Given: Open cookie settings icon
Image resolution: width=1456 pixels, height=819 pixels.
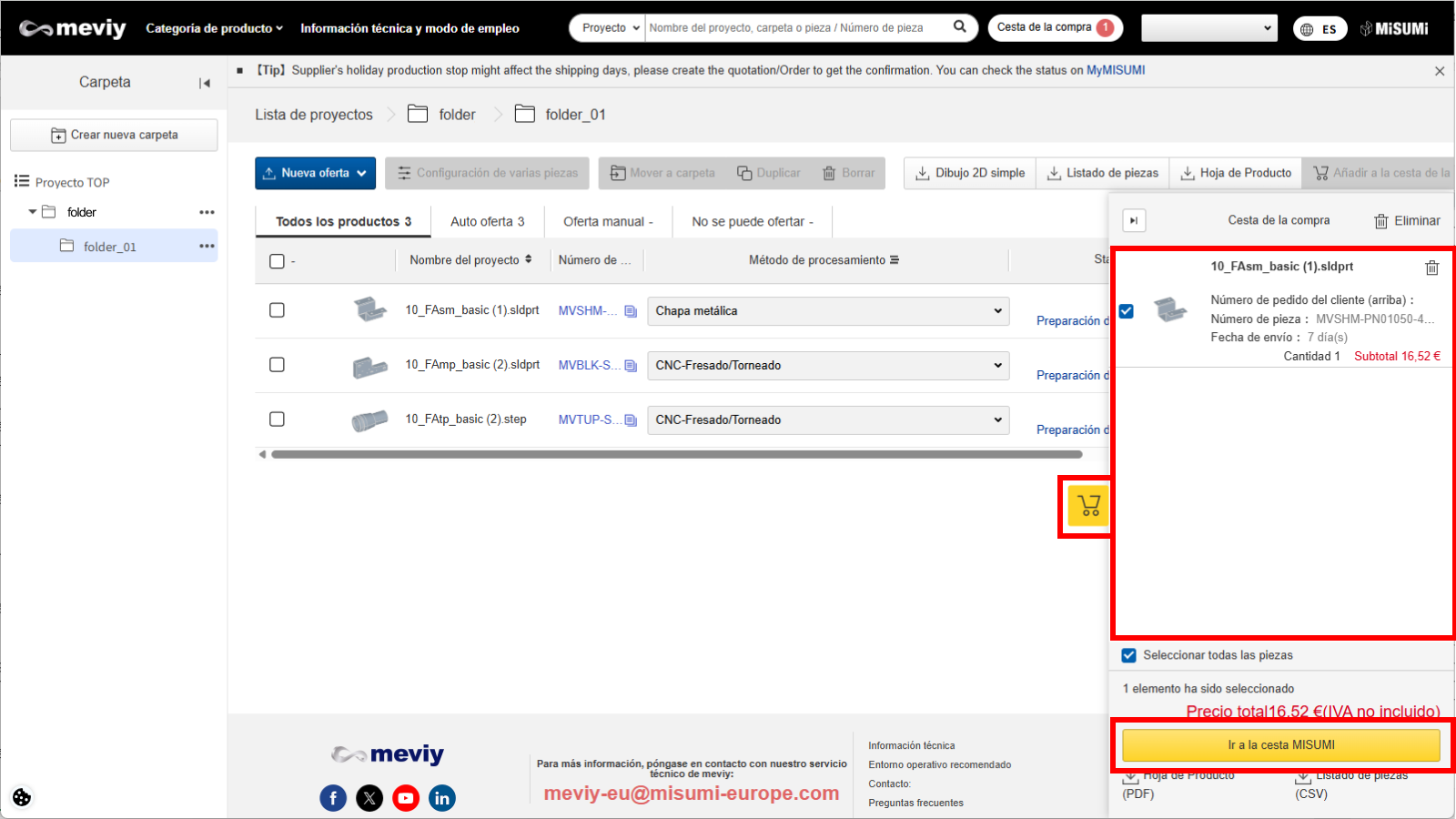Looking at the screenshot, I should (22, 797).
